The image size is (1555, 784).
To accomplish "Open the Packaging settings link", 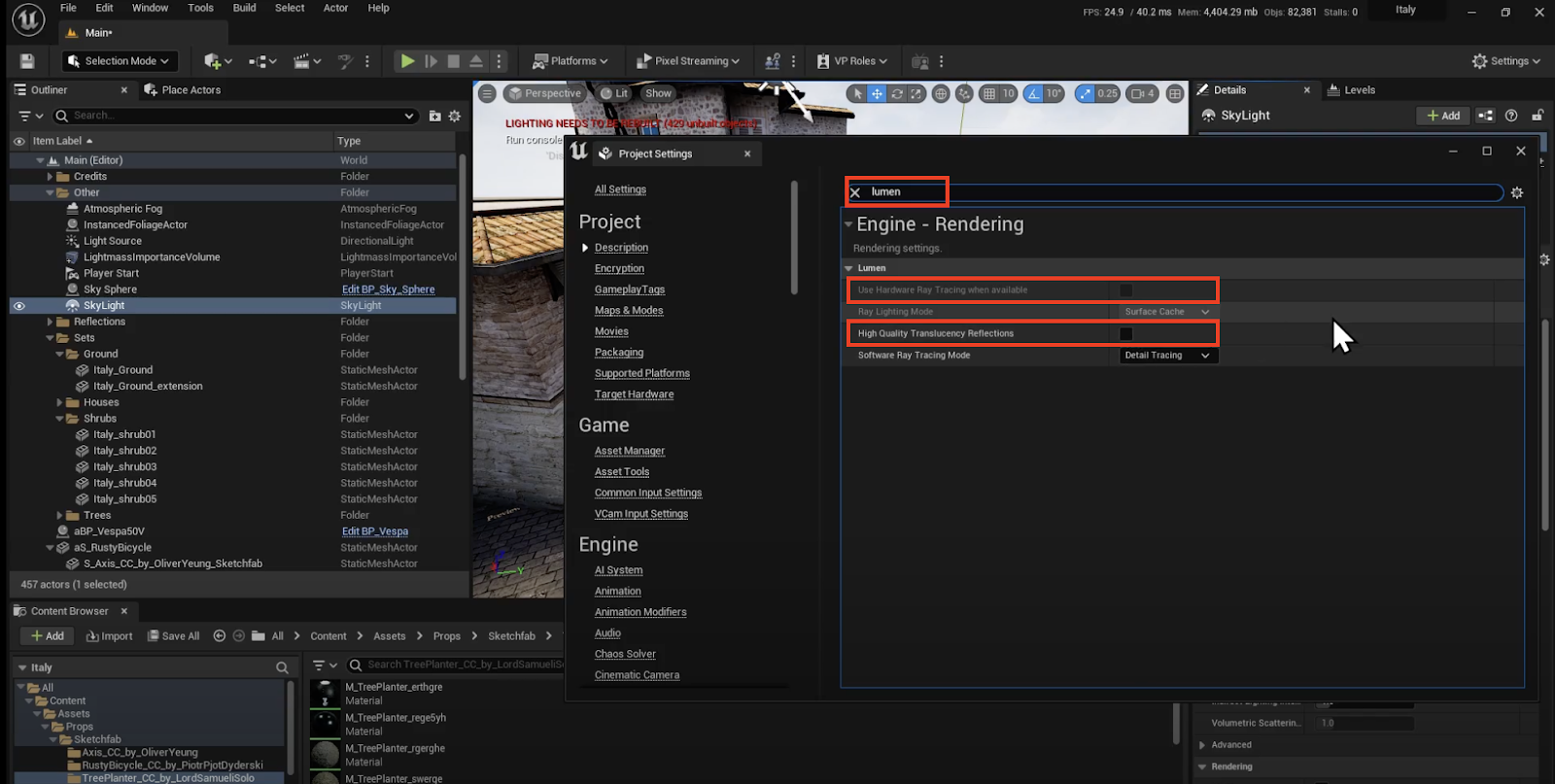I will point(619,353).
